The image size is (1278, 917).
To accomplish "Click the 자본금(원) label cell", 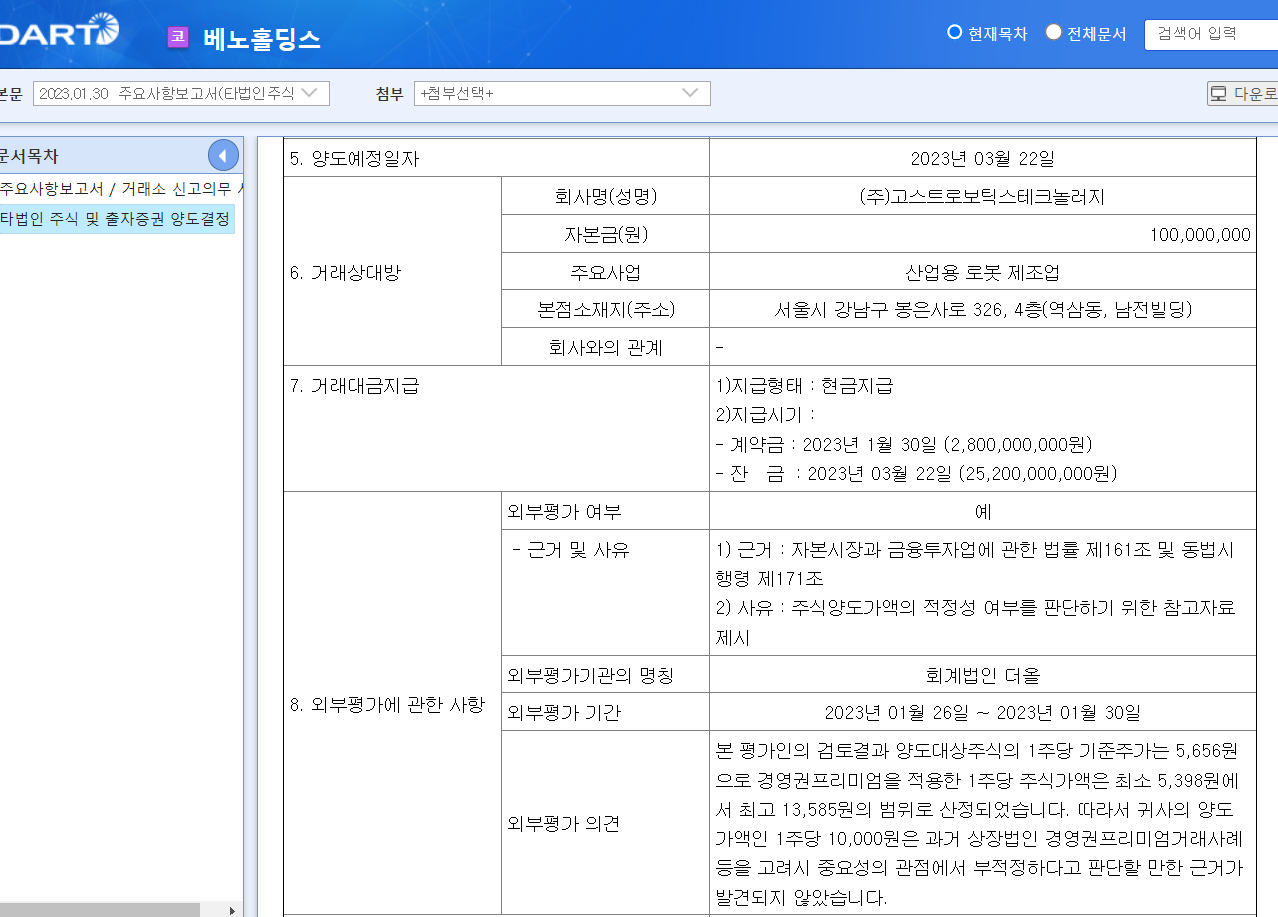I will (x=605, y=234).
